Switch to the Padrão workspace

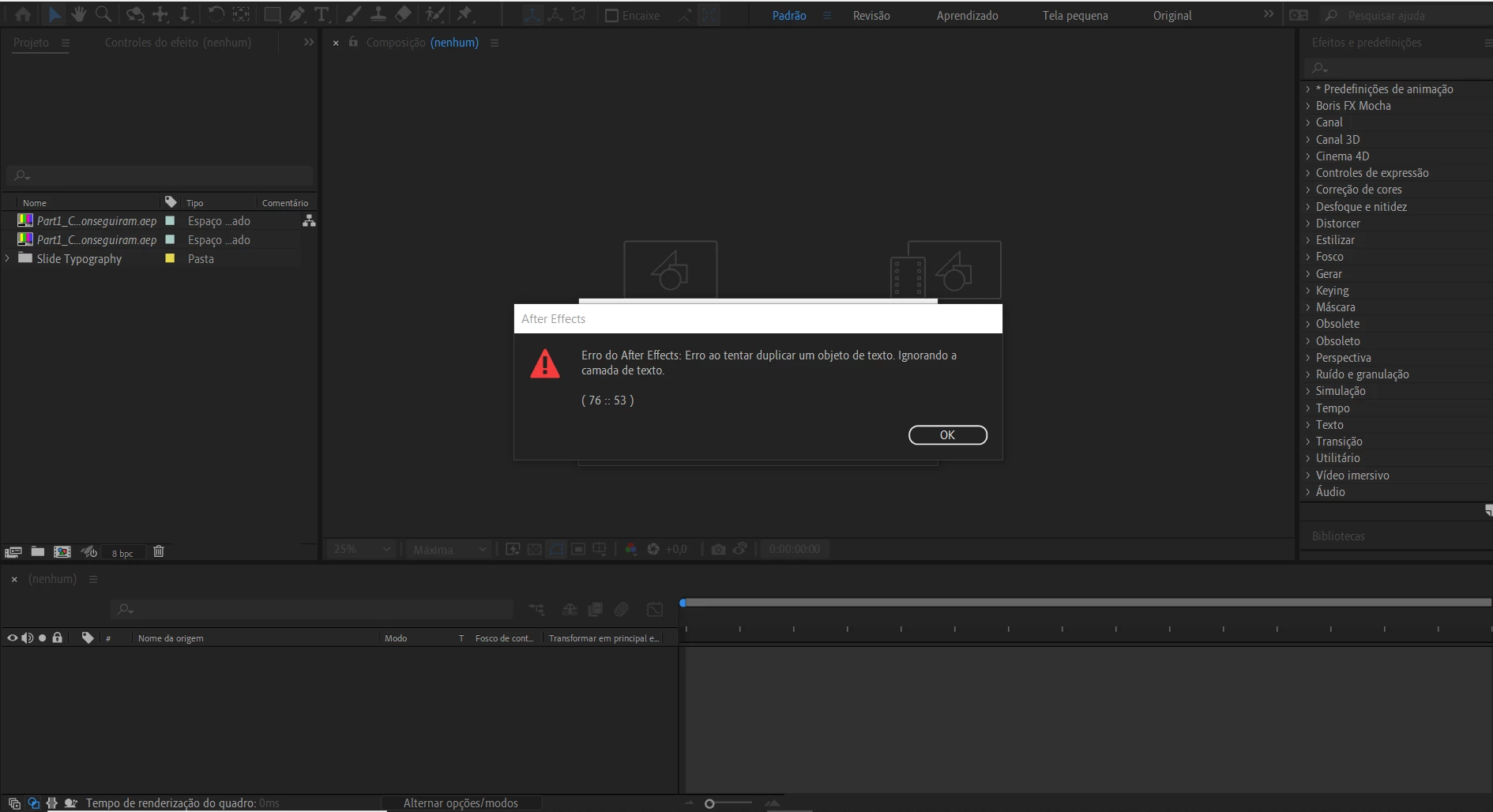pos(789,16)
